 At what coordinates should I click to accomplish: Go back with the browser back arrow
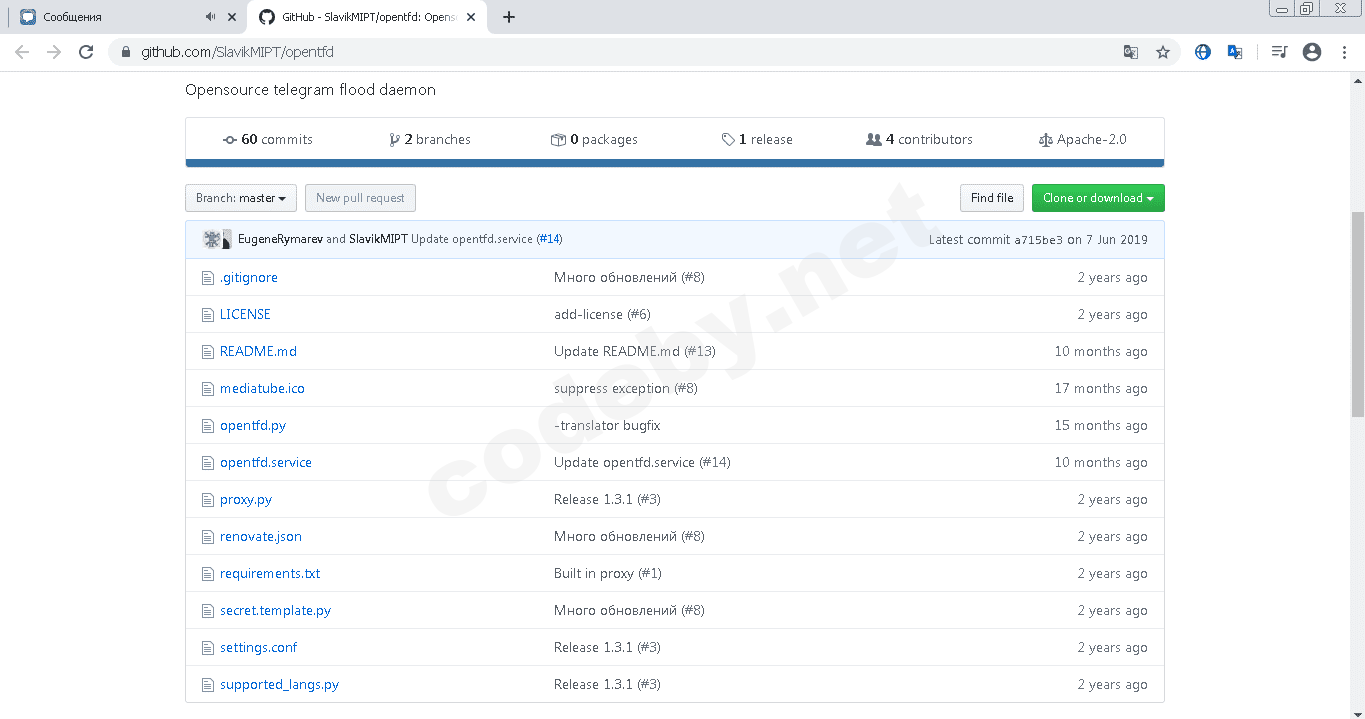pos(22,52)
